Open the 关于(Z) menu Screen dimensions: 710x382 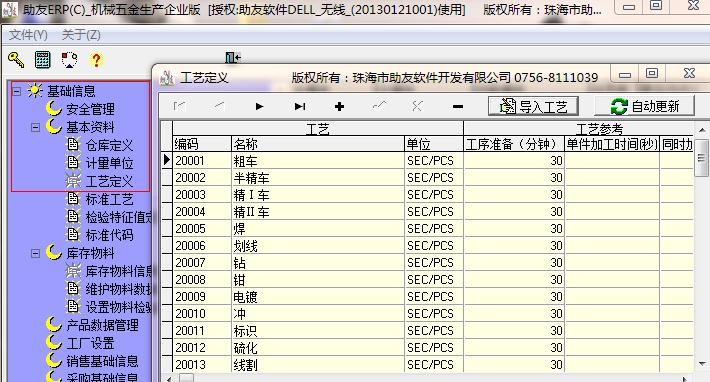pos(81,35)
